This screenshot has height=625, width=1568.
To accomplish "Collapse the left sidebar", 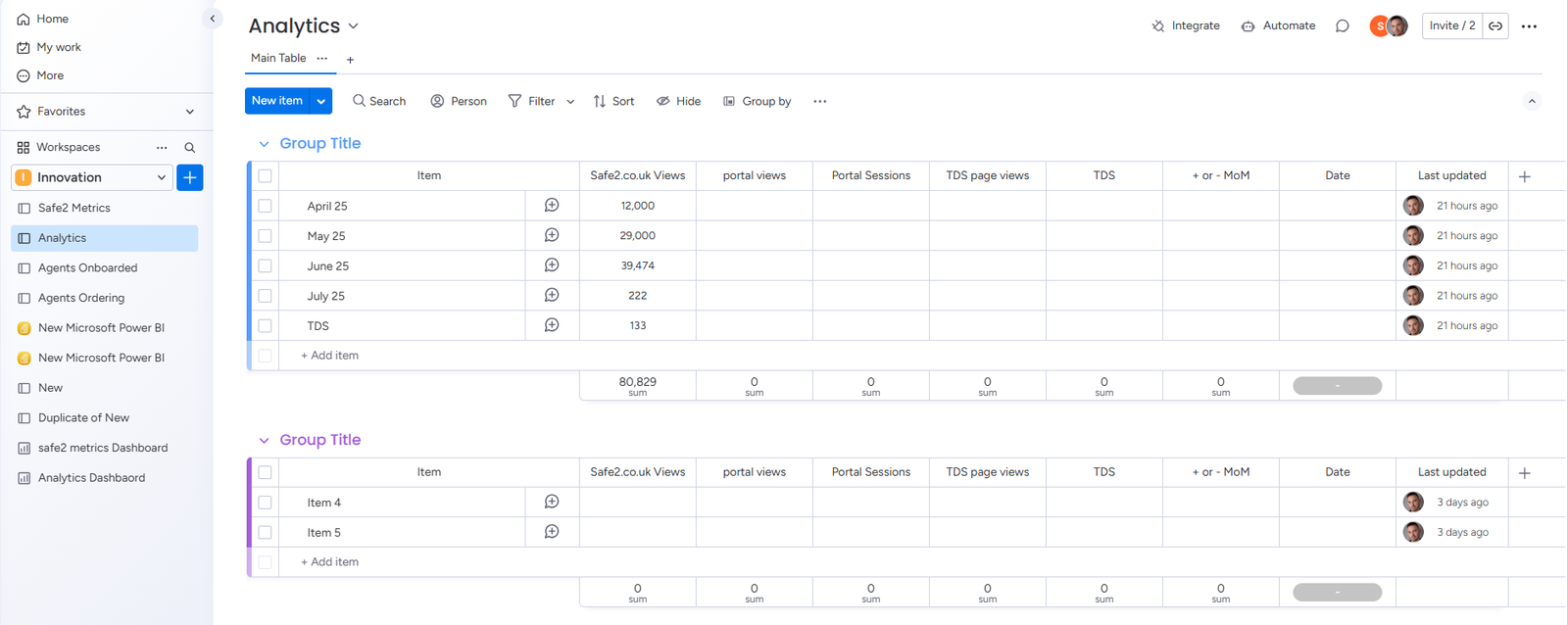I will (x=213, y=19).
